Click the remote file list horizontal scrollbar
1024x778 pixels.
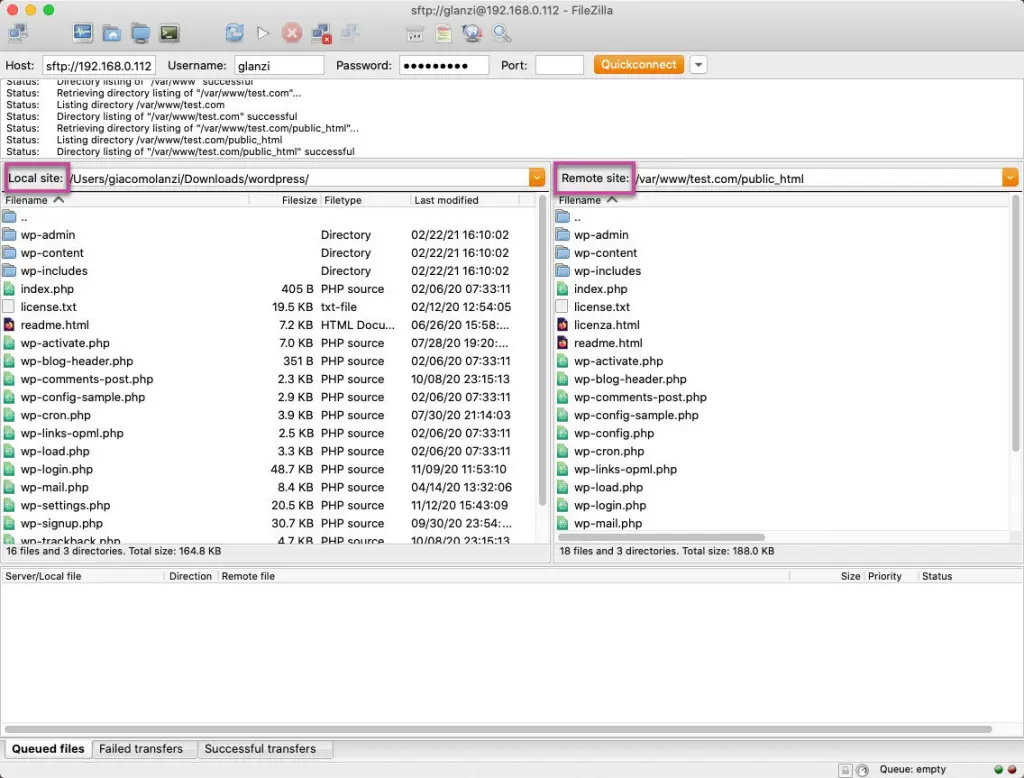point(661,537)
